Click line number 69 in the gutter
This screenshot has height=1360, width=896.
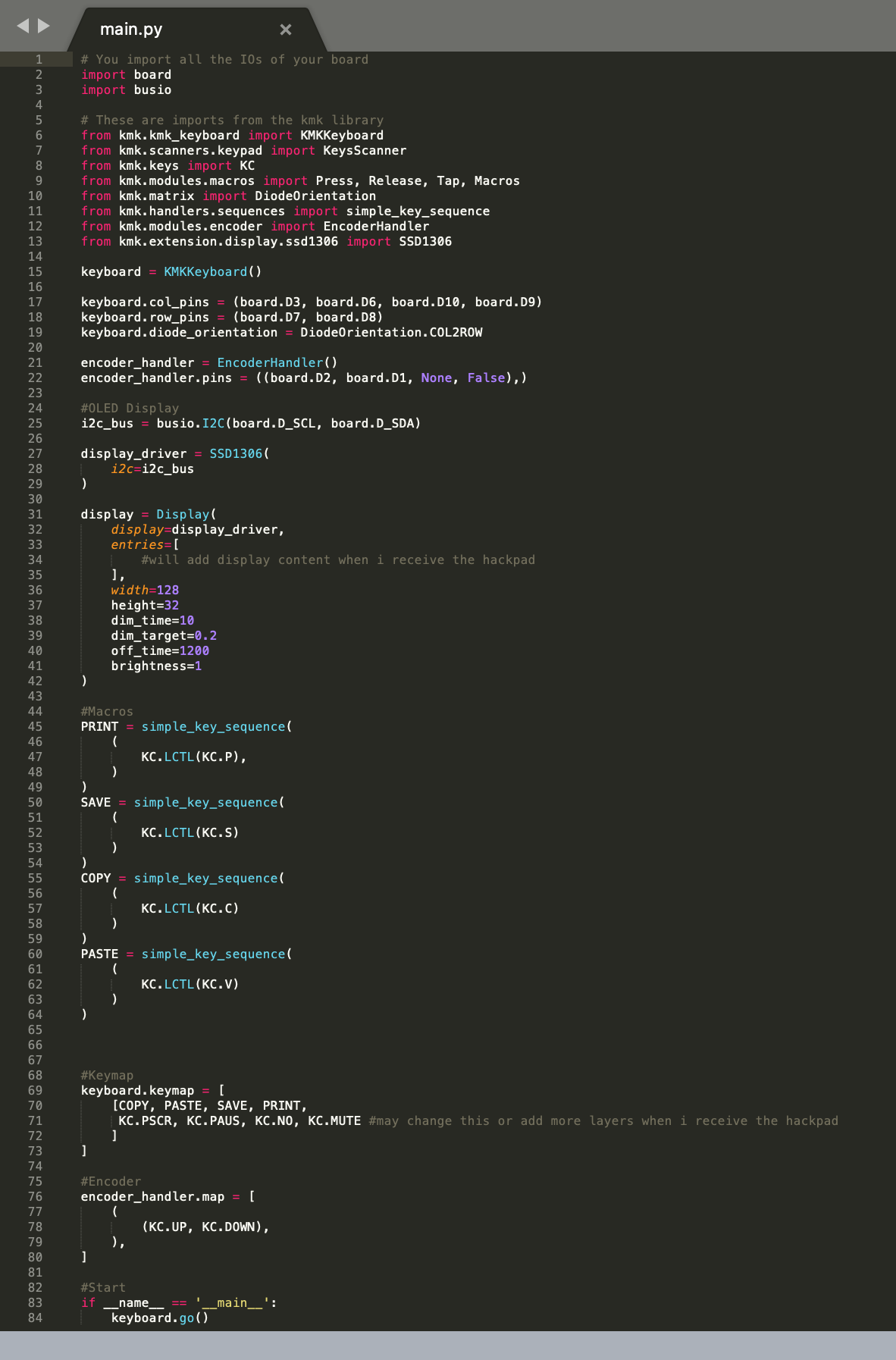click(35, 1090)
